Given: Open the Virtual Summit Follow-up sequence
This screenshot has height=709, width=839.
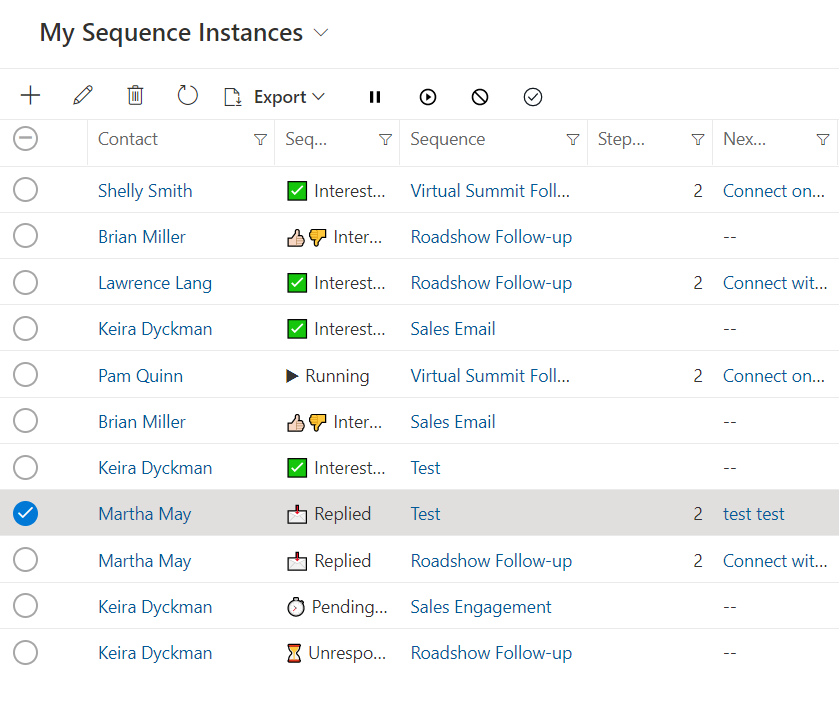Looking at the screenshot, I should tap(490, 190).
